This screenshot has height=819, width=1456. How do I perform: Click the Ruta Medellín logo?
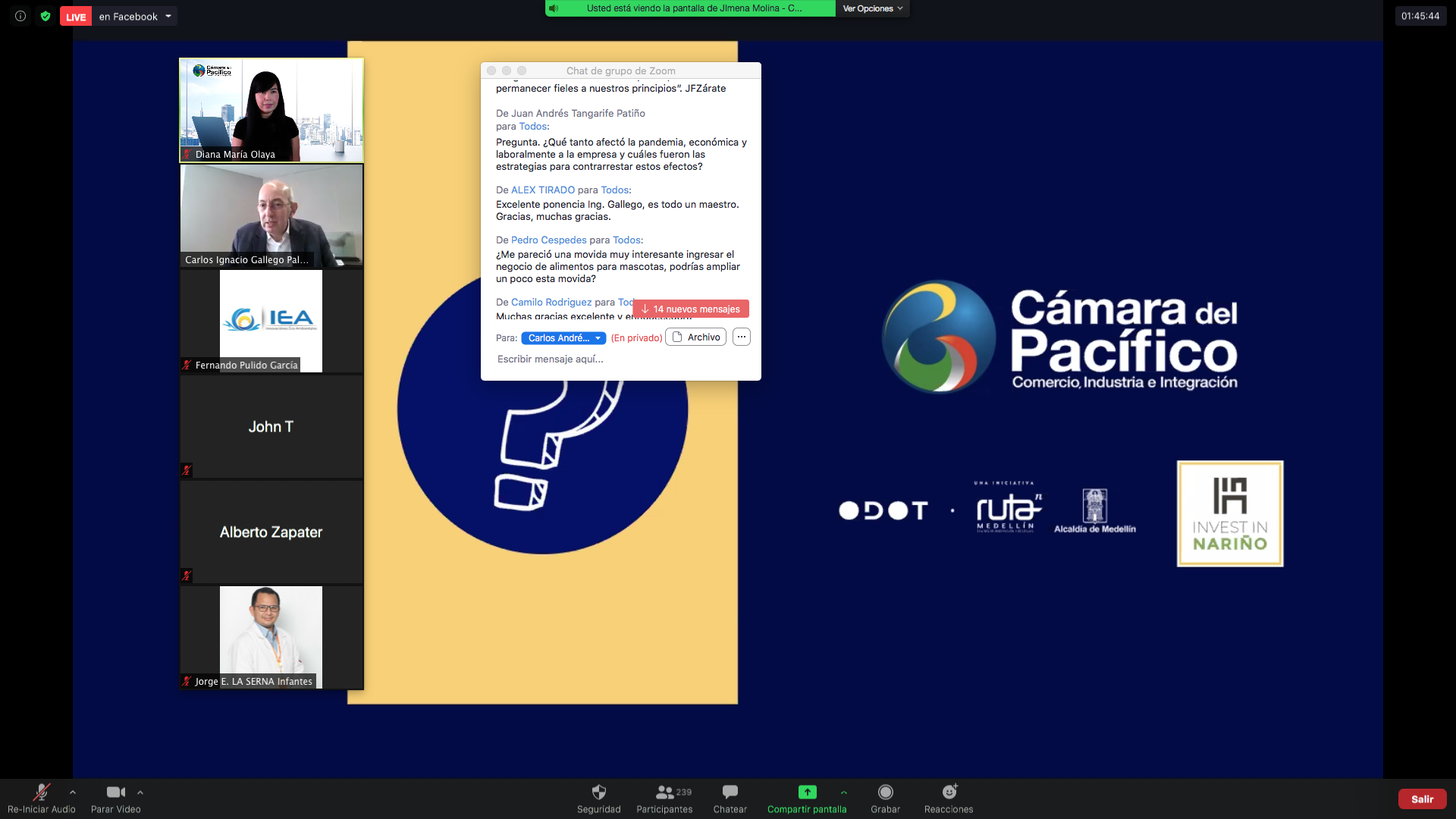(1008, 508)
